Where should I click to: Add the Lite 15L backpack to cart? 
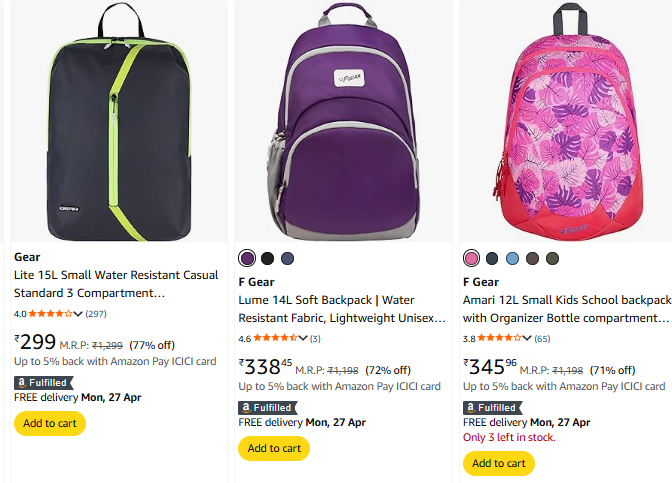[50, 423]
